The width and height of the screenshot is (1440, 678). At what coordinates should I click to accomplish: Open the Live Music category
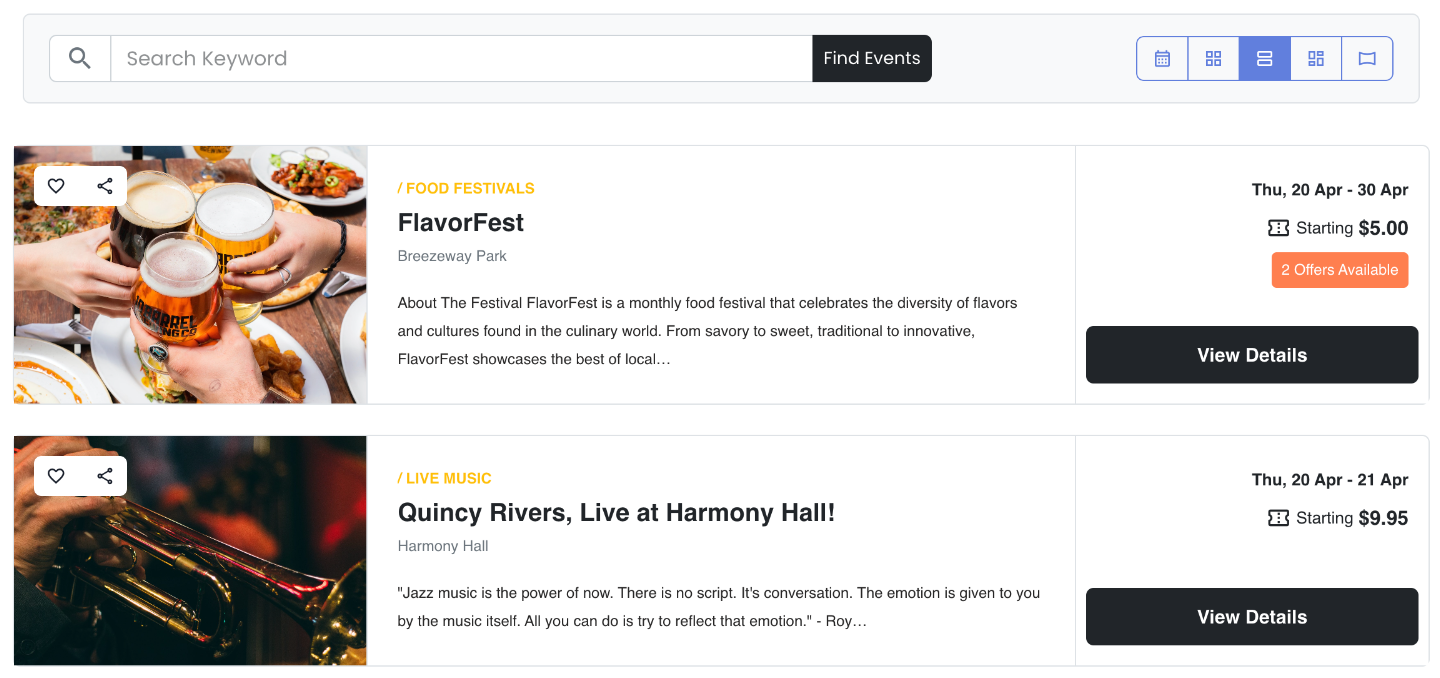click(x=445, y=478)
